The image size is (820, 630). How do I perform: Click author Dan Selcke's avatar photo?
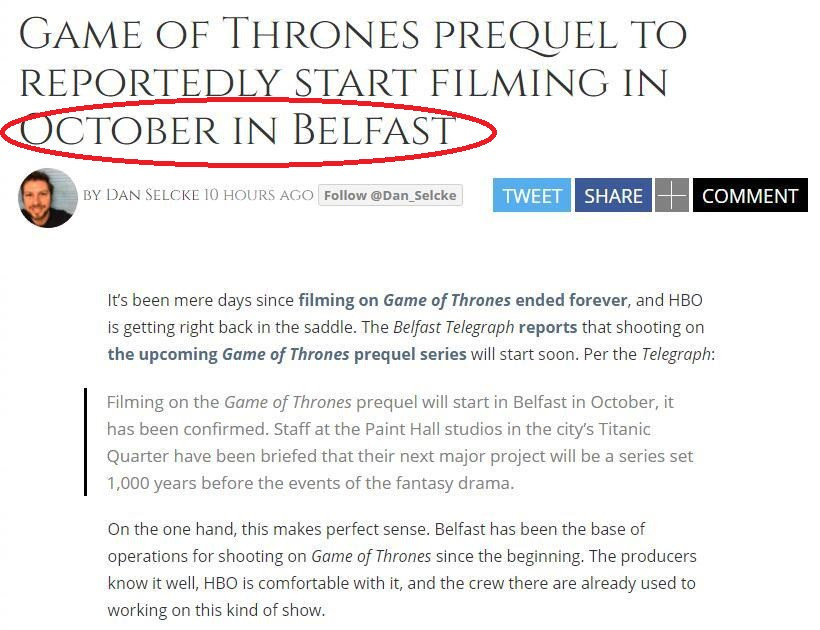pos(48,198)
